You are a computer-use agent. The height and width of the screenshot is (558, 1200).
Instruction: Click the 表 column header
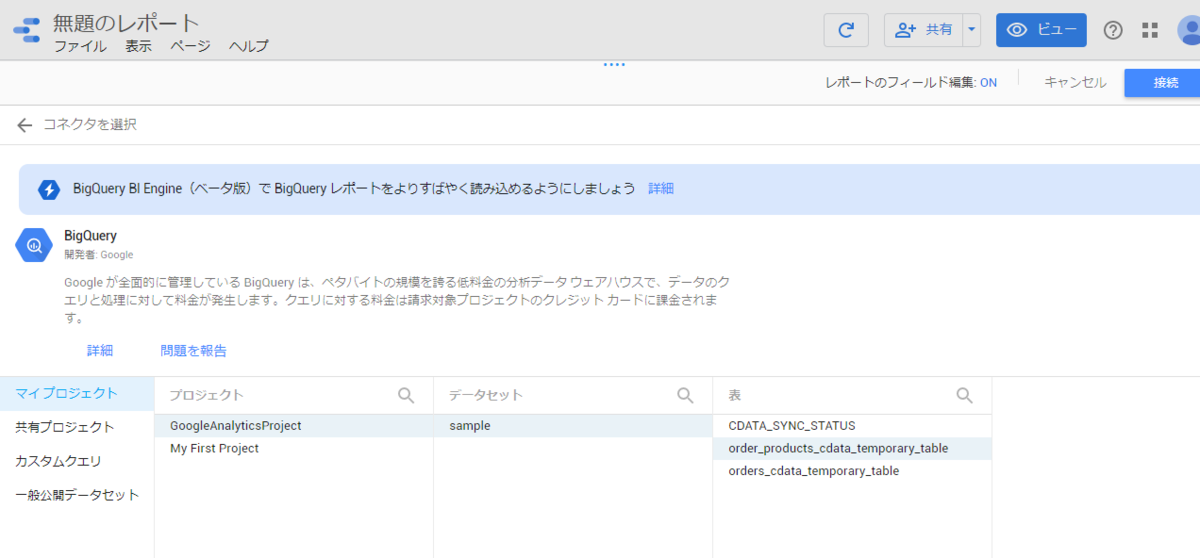tap(735, 396)
